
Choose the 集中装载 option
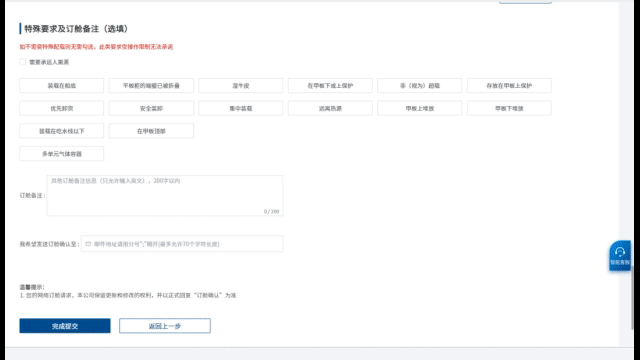click(240, 109)
